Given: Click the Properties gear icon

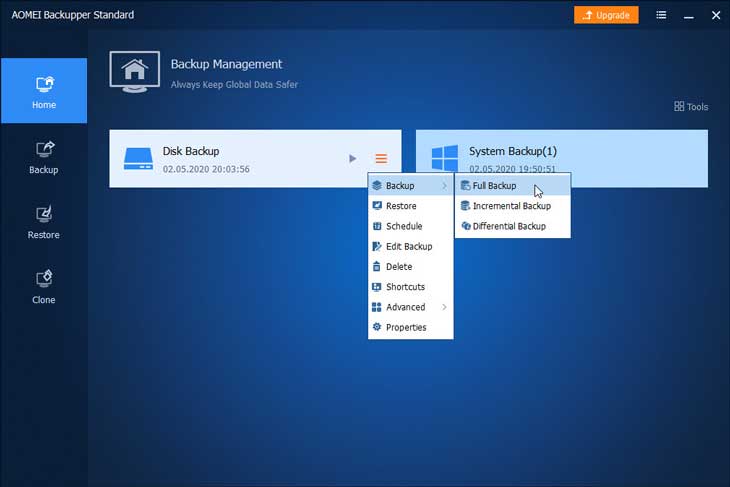Looking at the screenshot, I should pos(377,327).
